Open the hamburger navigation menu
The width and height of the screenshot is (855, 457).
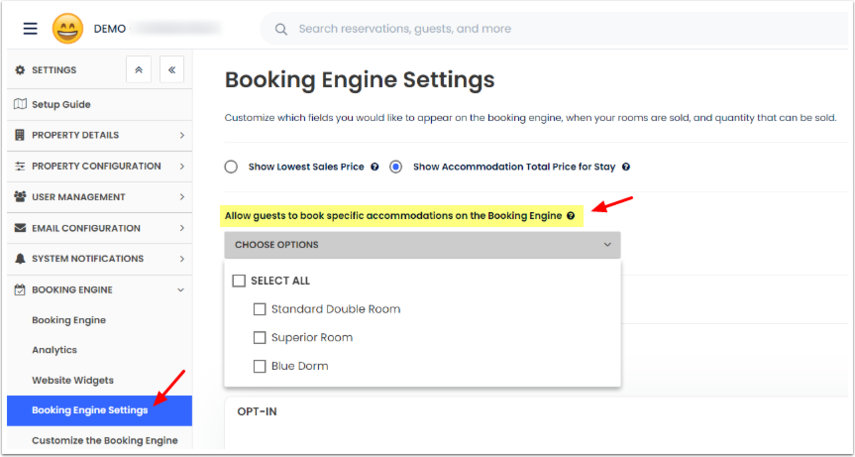point(30,28)
